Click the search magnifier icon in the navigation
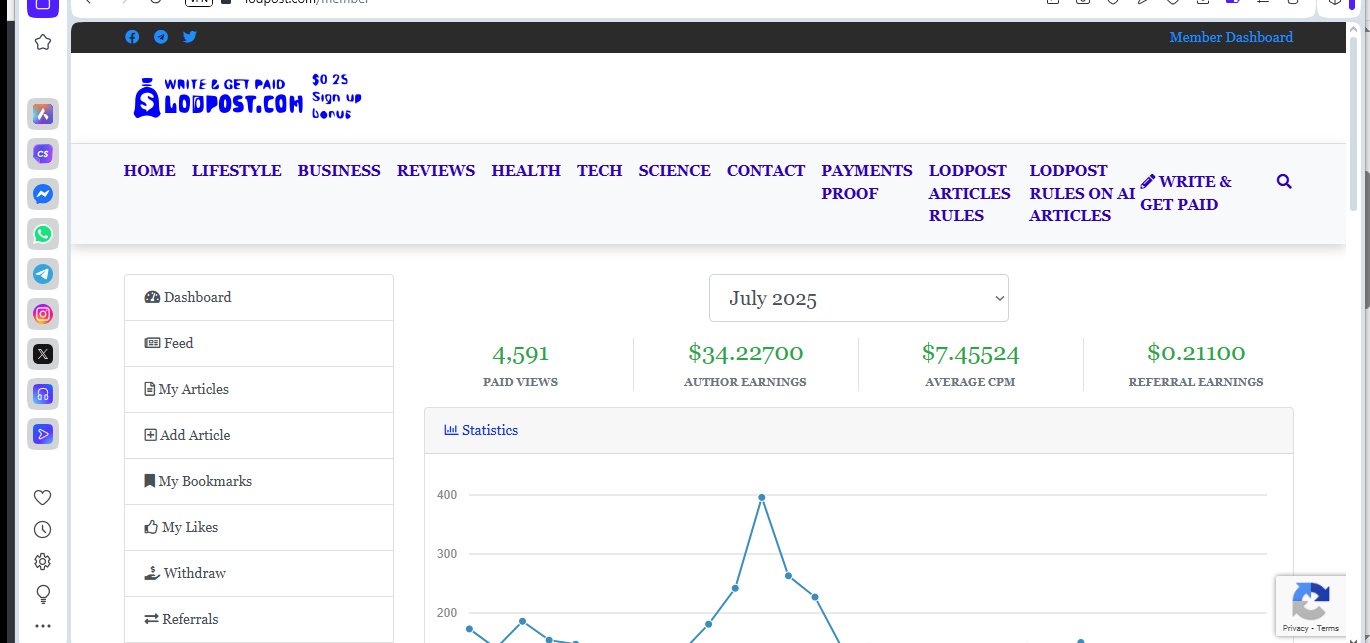Image resolution: width=1370 pixels, height=643 pixels. pyautogui.click(x=1284, y=181)
